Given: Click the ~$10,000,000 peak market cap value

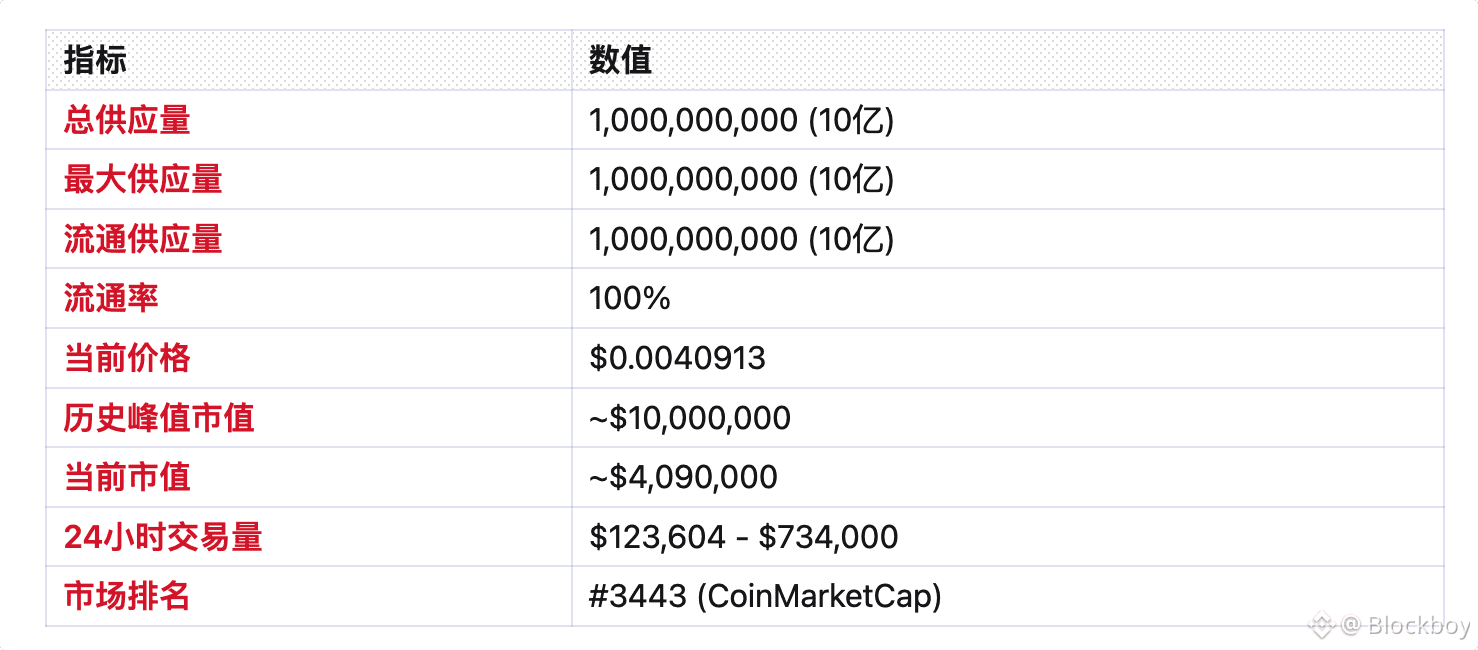Looking at the screenshot, I should coord(690,418).
